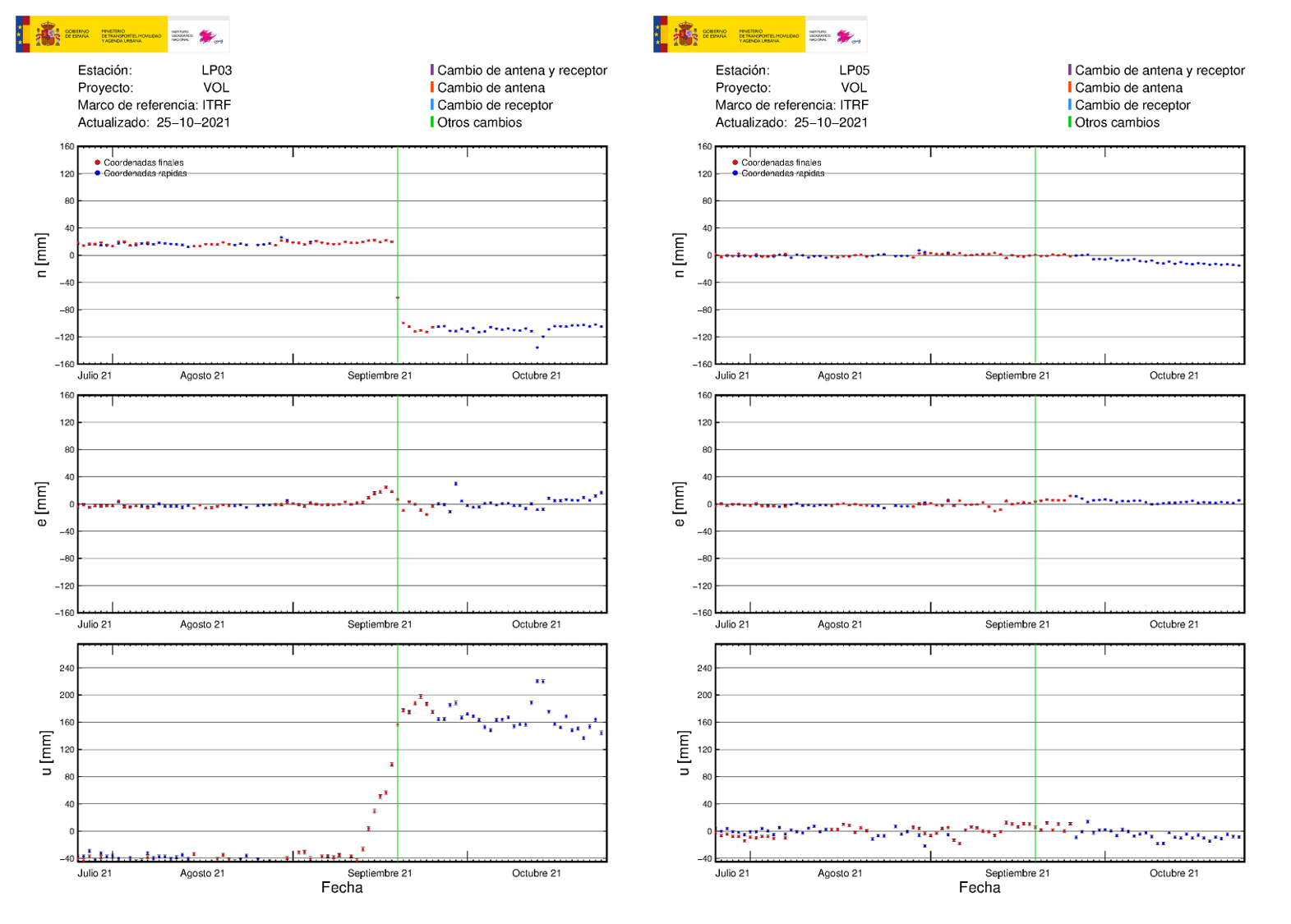Viewport: 1291px width, 924px height.
Task: Click red Coordenadas finales marker in LP03 n chart
Action: 97,163
